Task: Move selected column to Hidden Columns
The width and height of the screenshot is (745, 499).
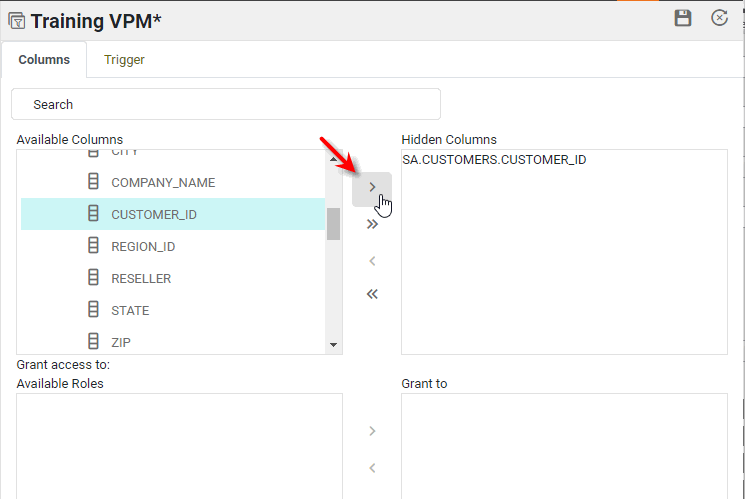Action: (372, 187)
